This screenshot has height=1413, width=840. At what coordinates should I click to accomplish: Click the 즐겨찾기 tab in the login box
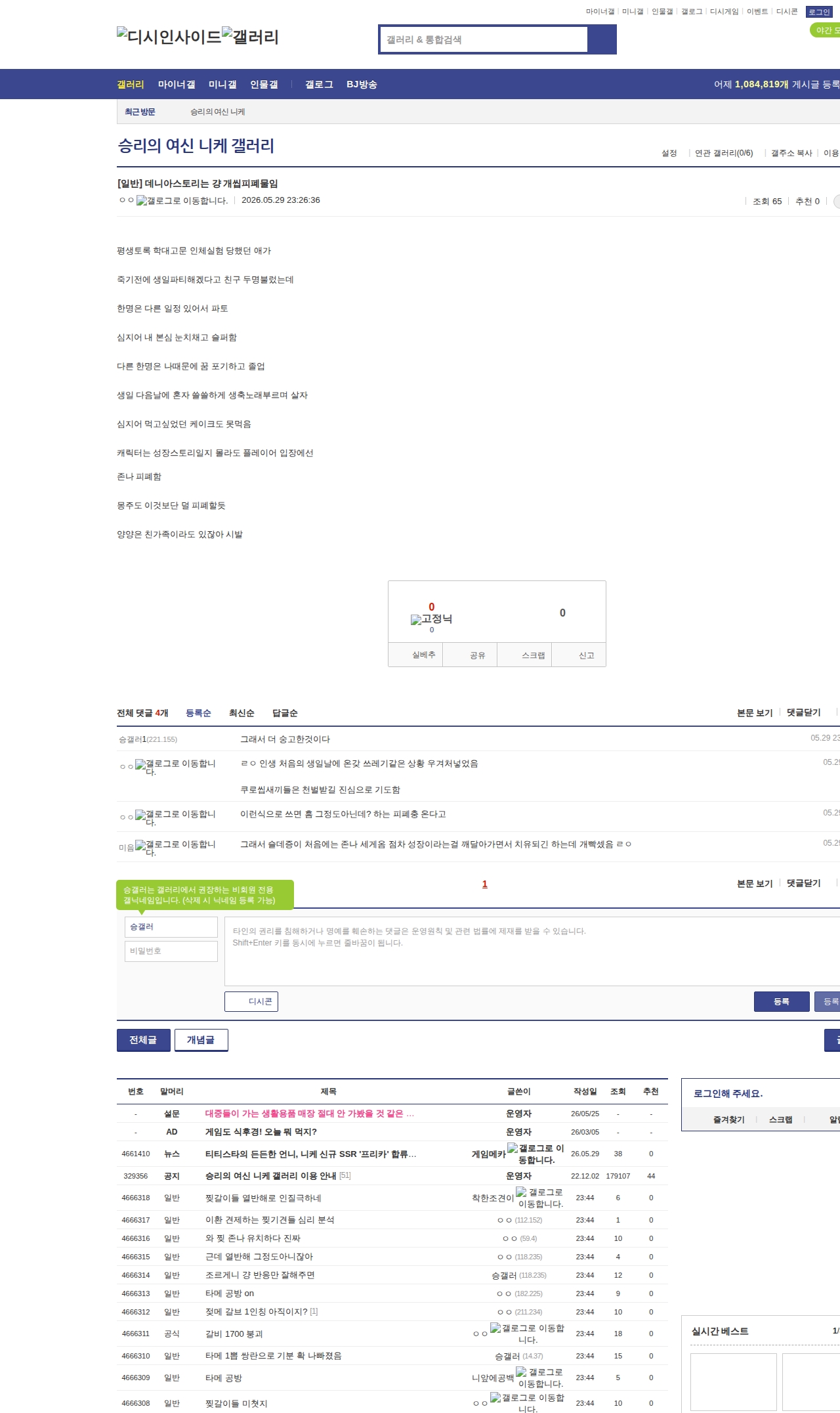(728, 1120)
